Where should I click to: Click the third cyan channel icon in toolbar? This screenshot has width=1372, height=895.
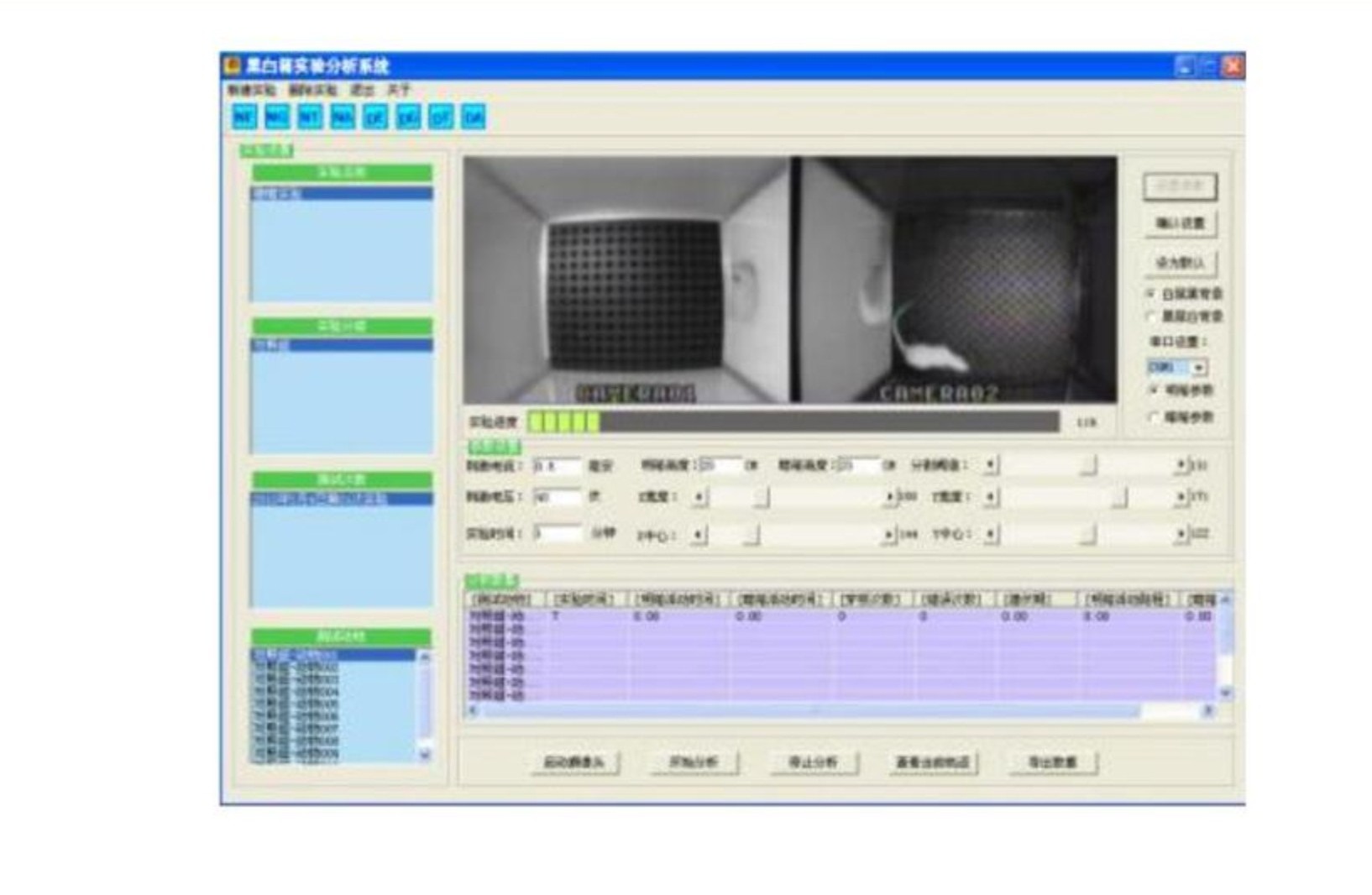click(x=310, y=117)
